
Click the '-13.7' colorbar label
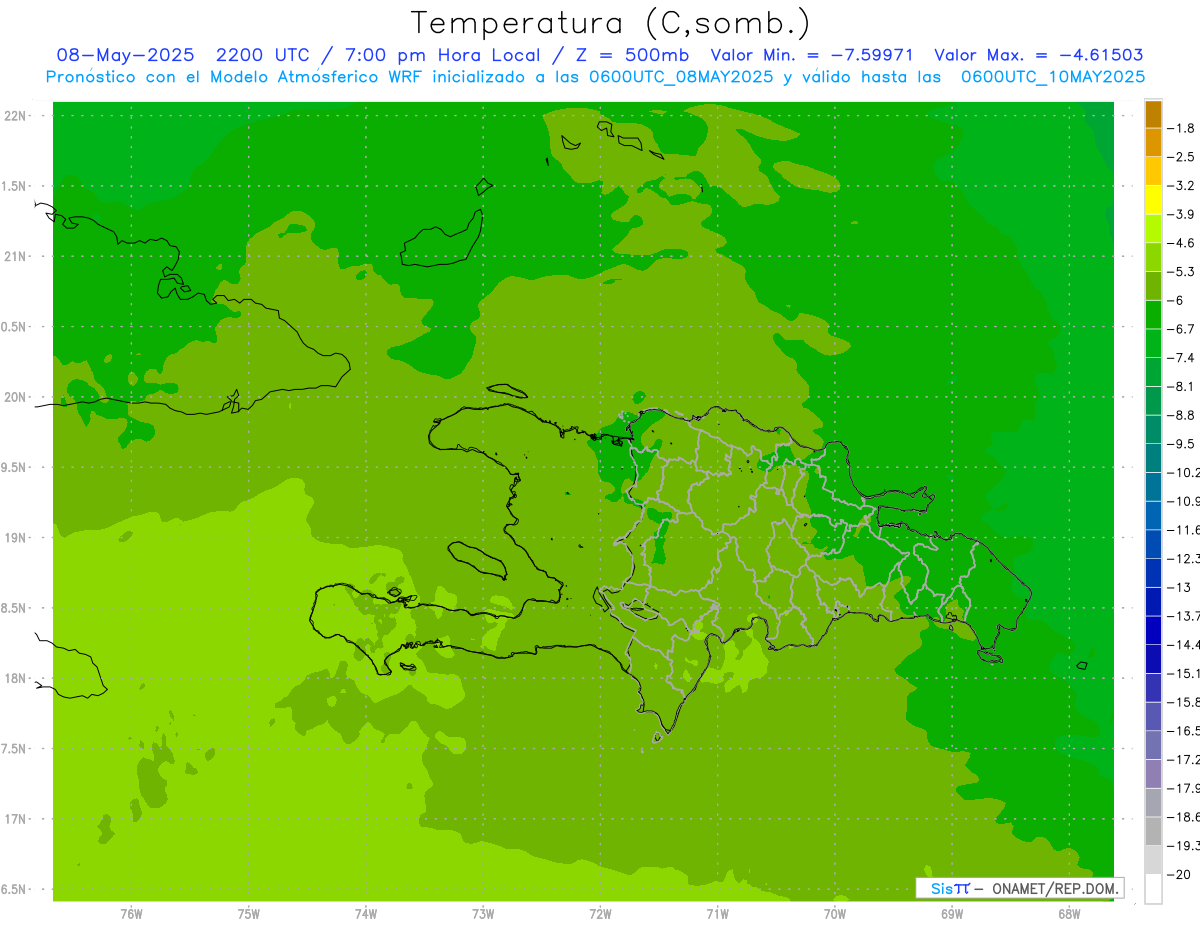(x=1183, y=616)
